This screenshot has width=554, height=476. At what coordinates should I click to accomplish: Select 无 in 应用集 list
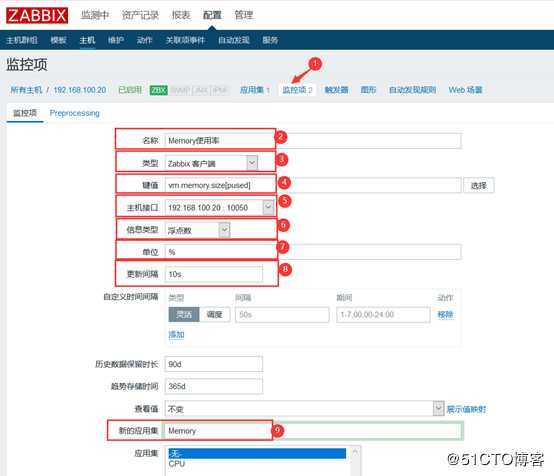pos(258,453)
